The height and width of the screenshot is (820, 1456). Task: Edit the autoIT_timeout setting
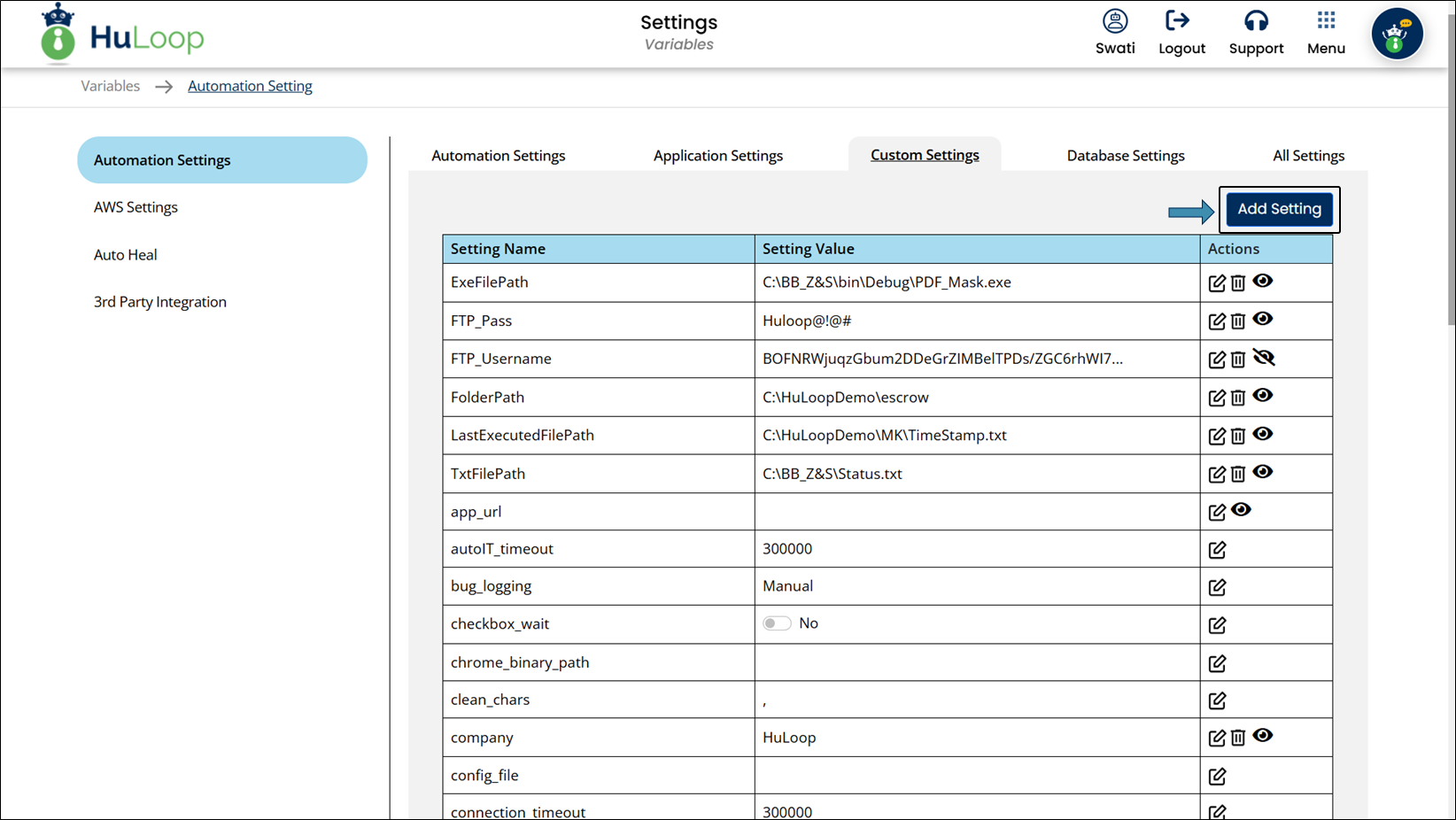[x=1217, y=550]
